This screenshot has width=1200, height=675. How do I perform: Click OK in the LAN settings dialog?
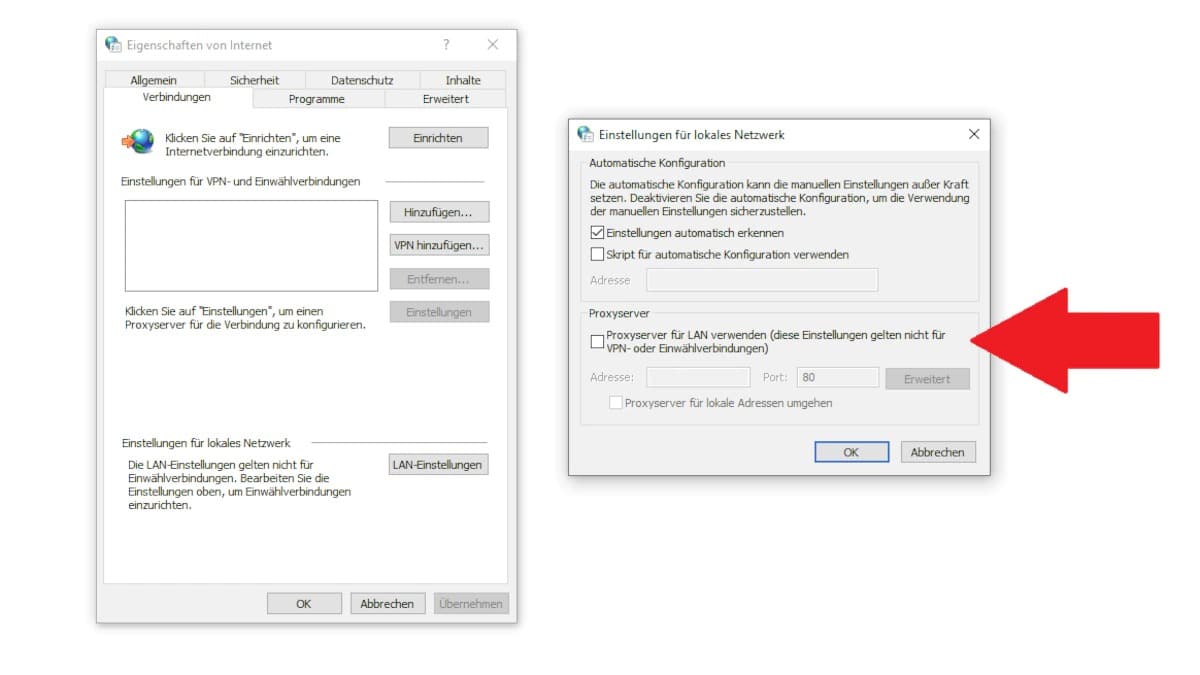click(851, 452)
